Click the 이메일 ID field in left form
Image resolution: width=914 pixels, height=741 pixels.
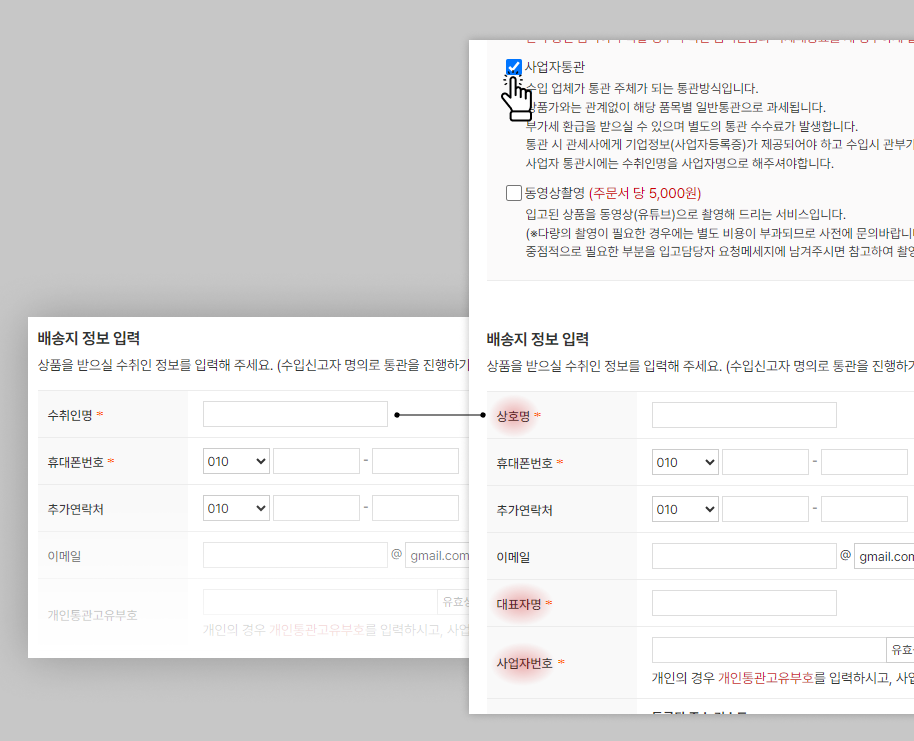(295, 555)
